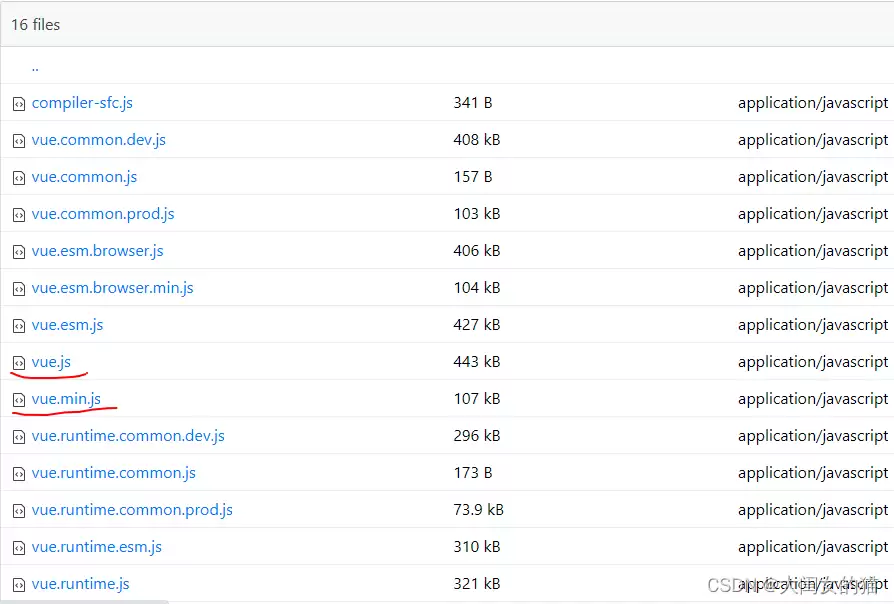Click the application/javascript type in vue.runtime.esm.js row
894x604 pixels.
813,548
